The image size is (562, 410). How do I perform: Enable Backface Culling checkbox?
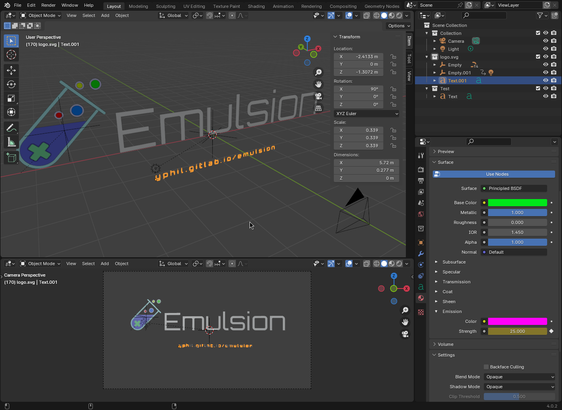pyautogui.click(x=486, y=367)
